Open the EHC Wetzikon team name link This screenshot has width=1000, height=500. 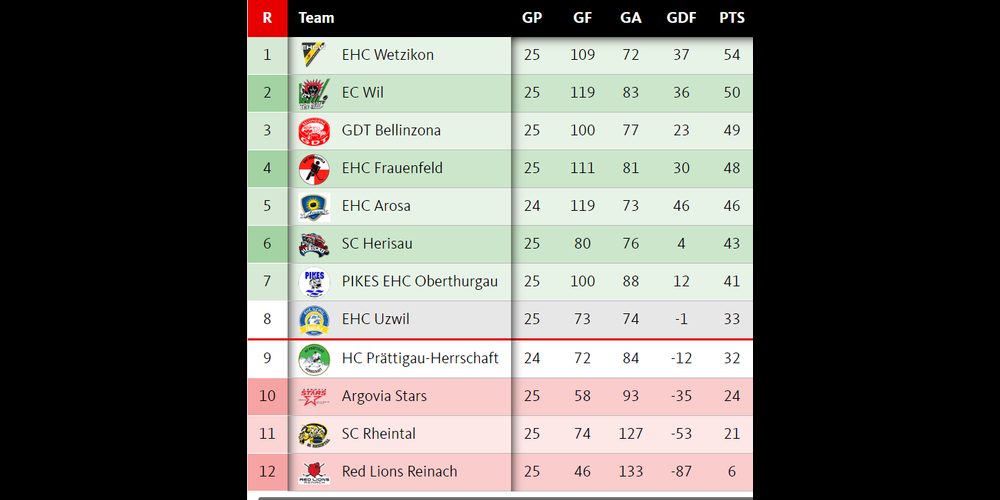click(387, 55)
